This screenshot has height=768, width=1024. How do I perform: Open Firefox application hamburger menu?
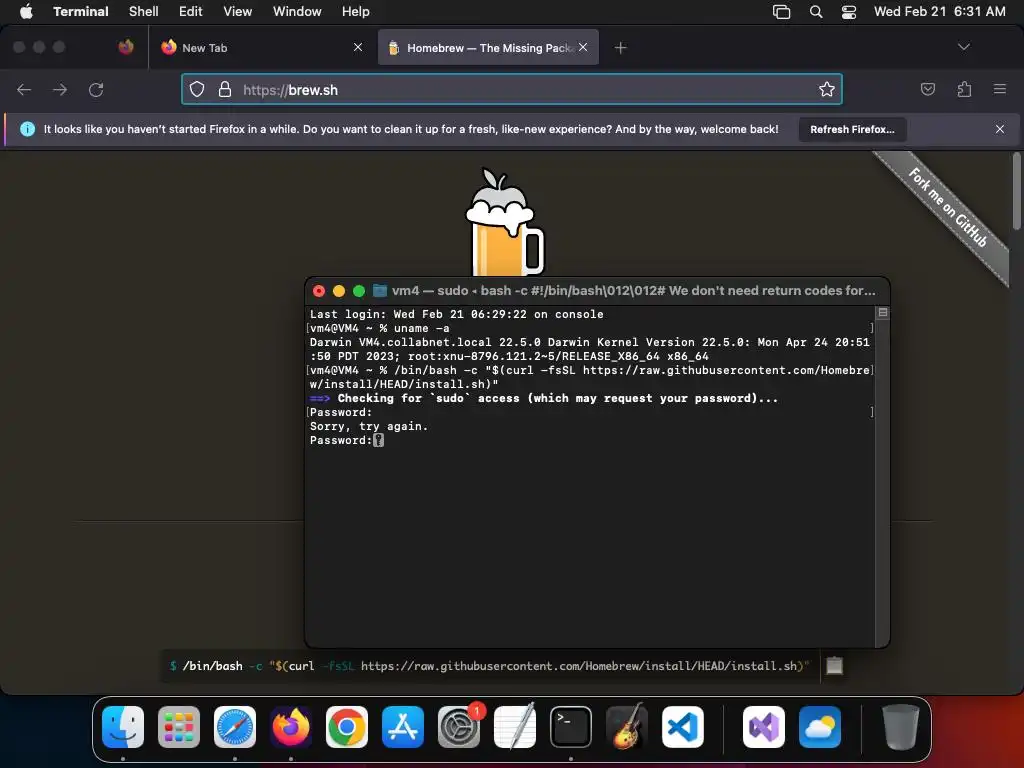coord(999,89)
